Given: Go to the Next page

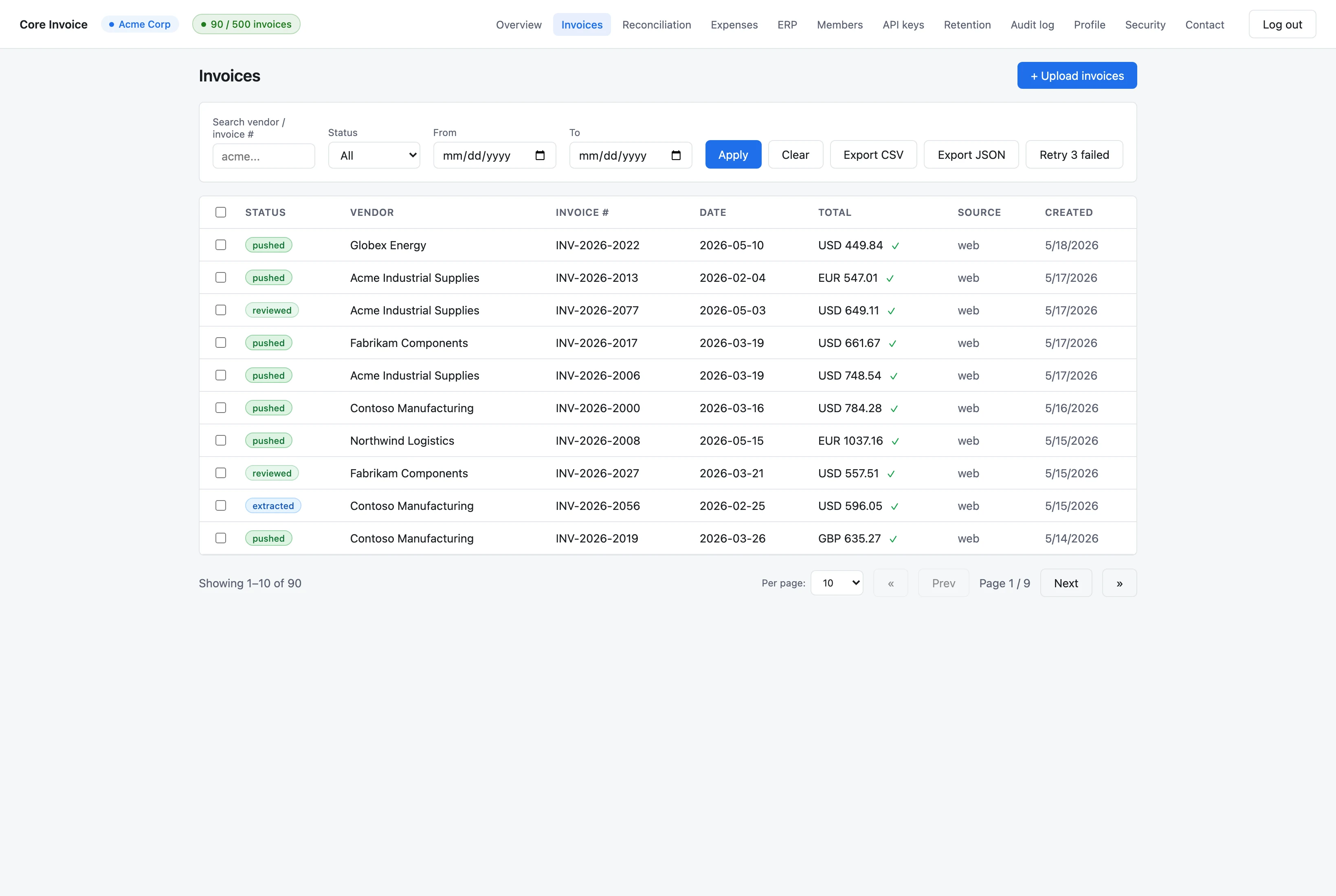Looking at the screenshot, I should (x=1066, y=583).
